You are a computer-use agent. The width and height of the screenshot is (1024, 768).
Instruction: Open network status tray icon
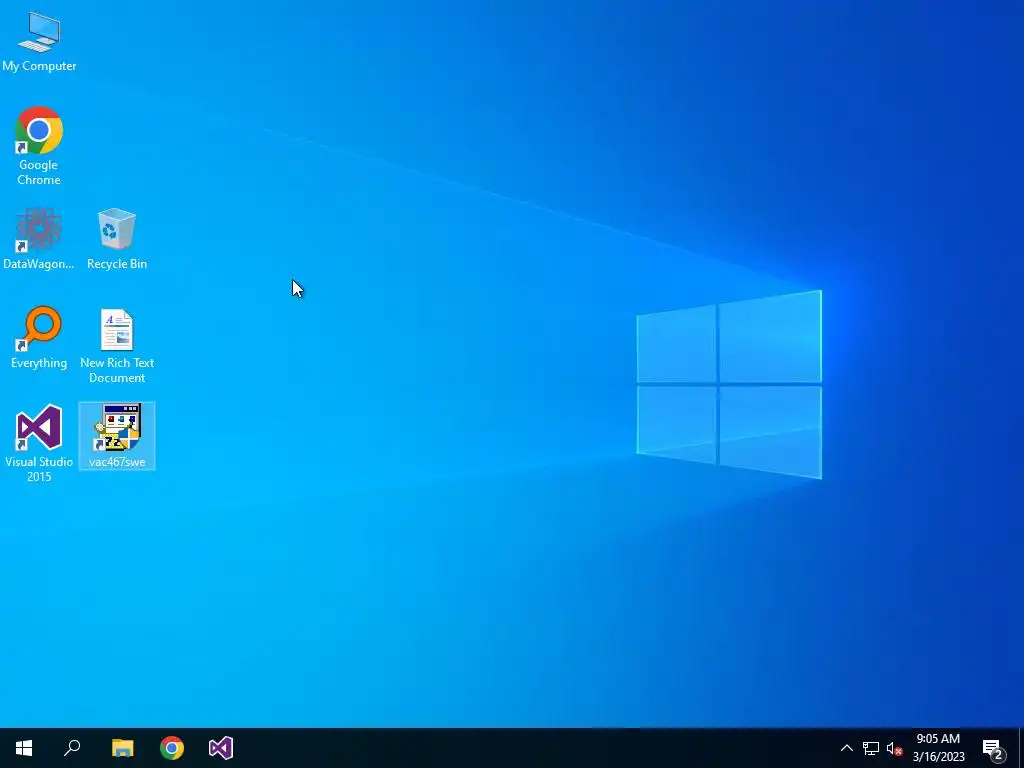point(871,748)
